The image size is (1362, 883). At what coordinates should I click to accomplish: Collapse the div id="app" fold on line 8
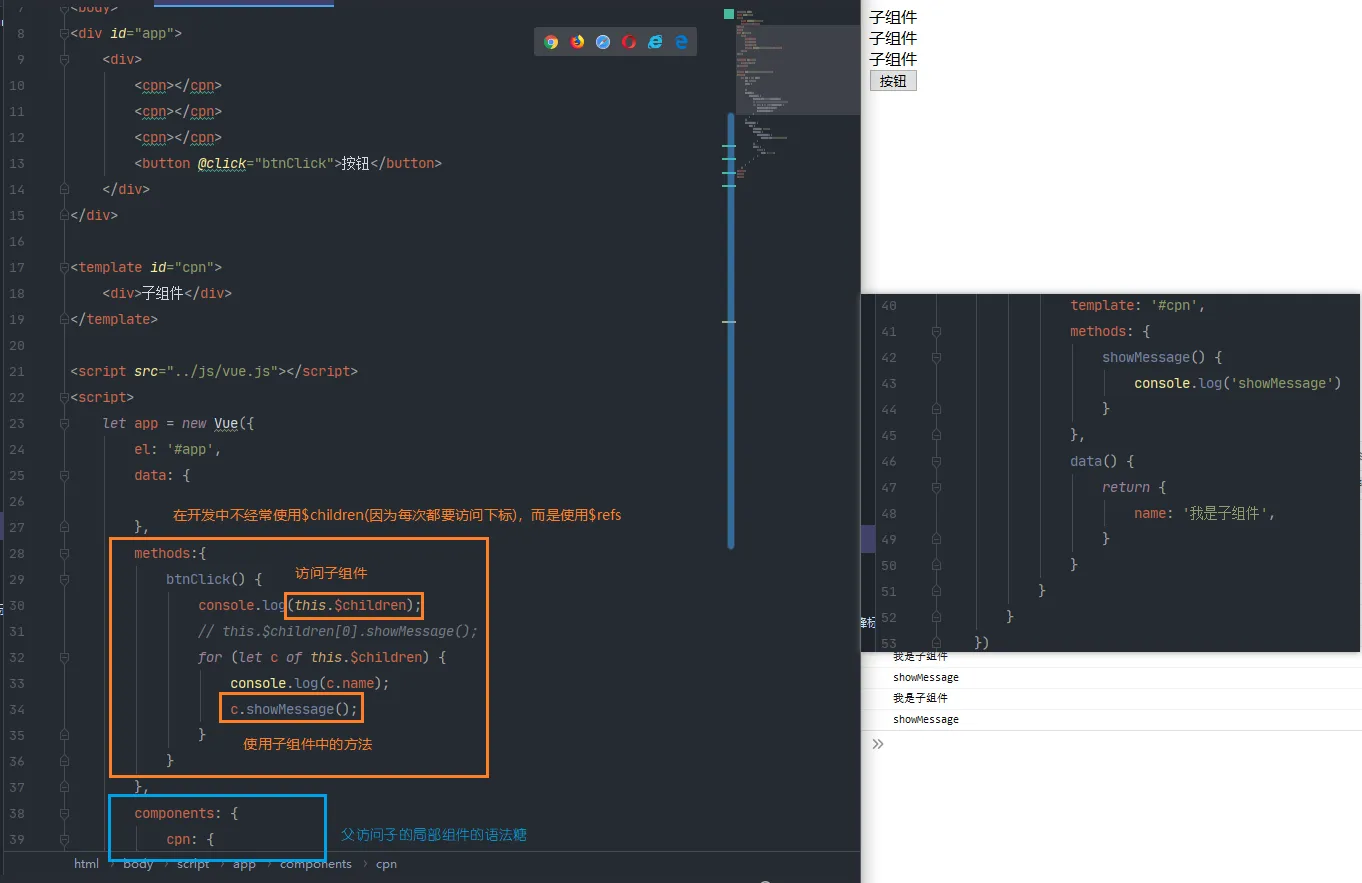(x=64, y=33)
